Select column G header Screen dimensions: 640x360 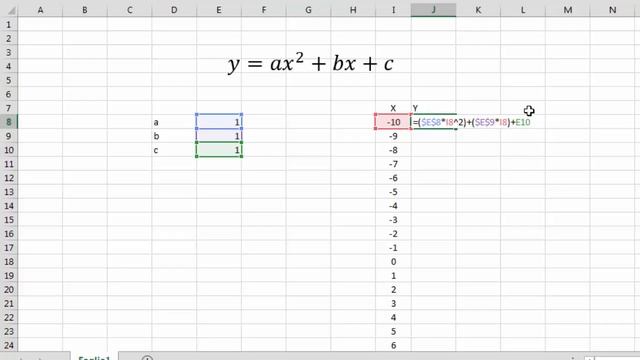pos(308,10)
